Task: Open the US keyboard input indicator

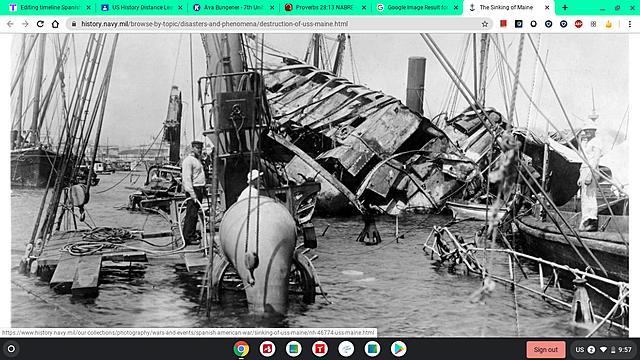Action: coord(580,350)
